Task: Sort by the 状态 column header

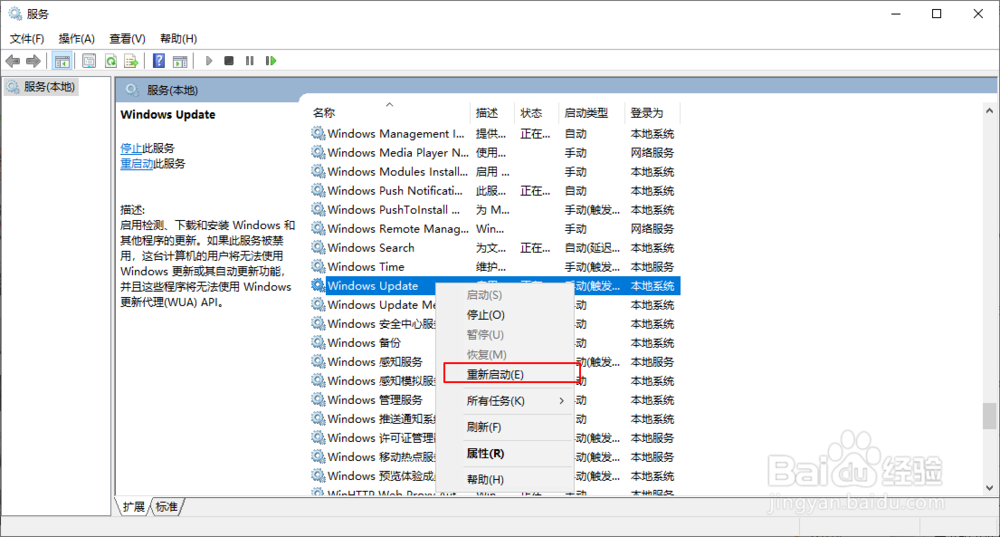Action: click(537, 112)
